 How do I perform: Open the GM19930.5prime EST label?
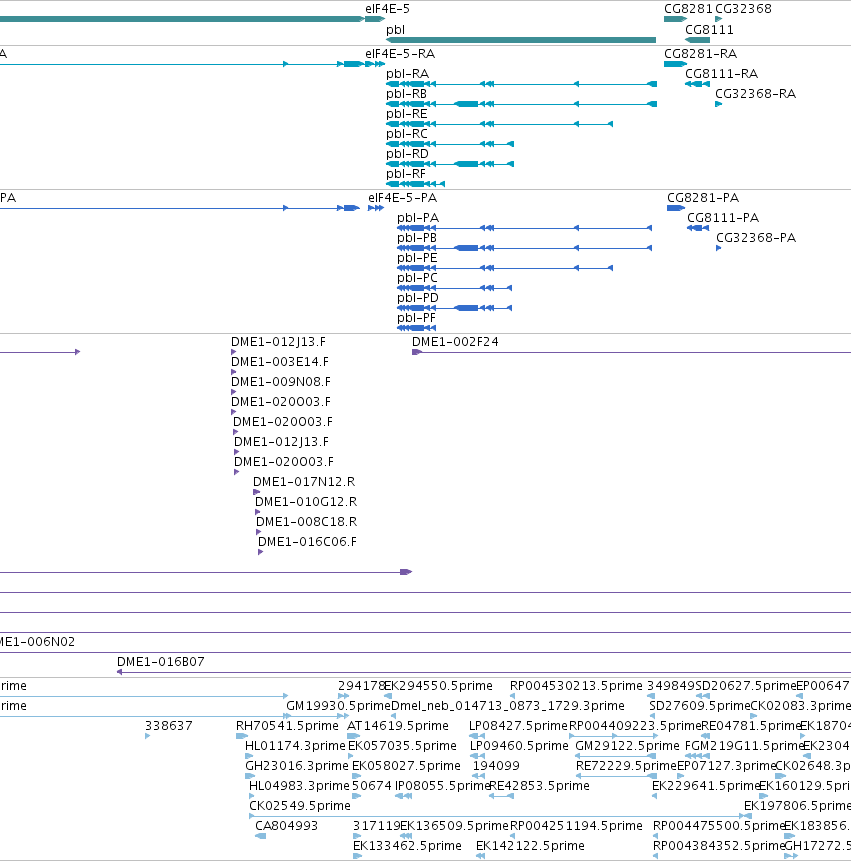click(x=338, y=706)
